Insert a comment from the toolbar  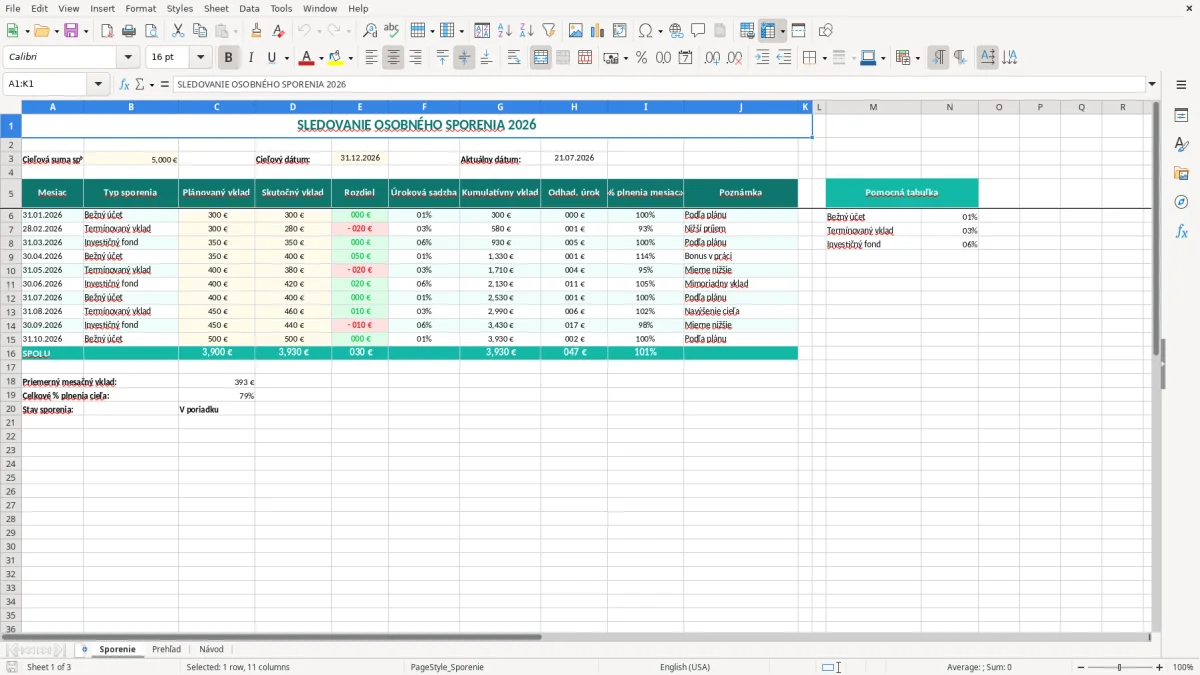pyautogui.click(x=698, y=31)
